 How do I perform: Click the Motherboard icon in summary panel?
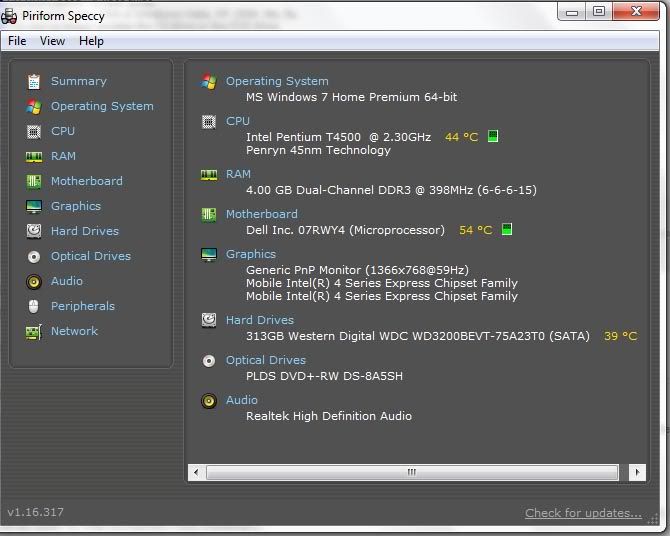tap(209, 214)
